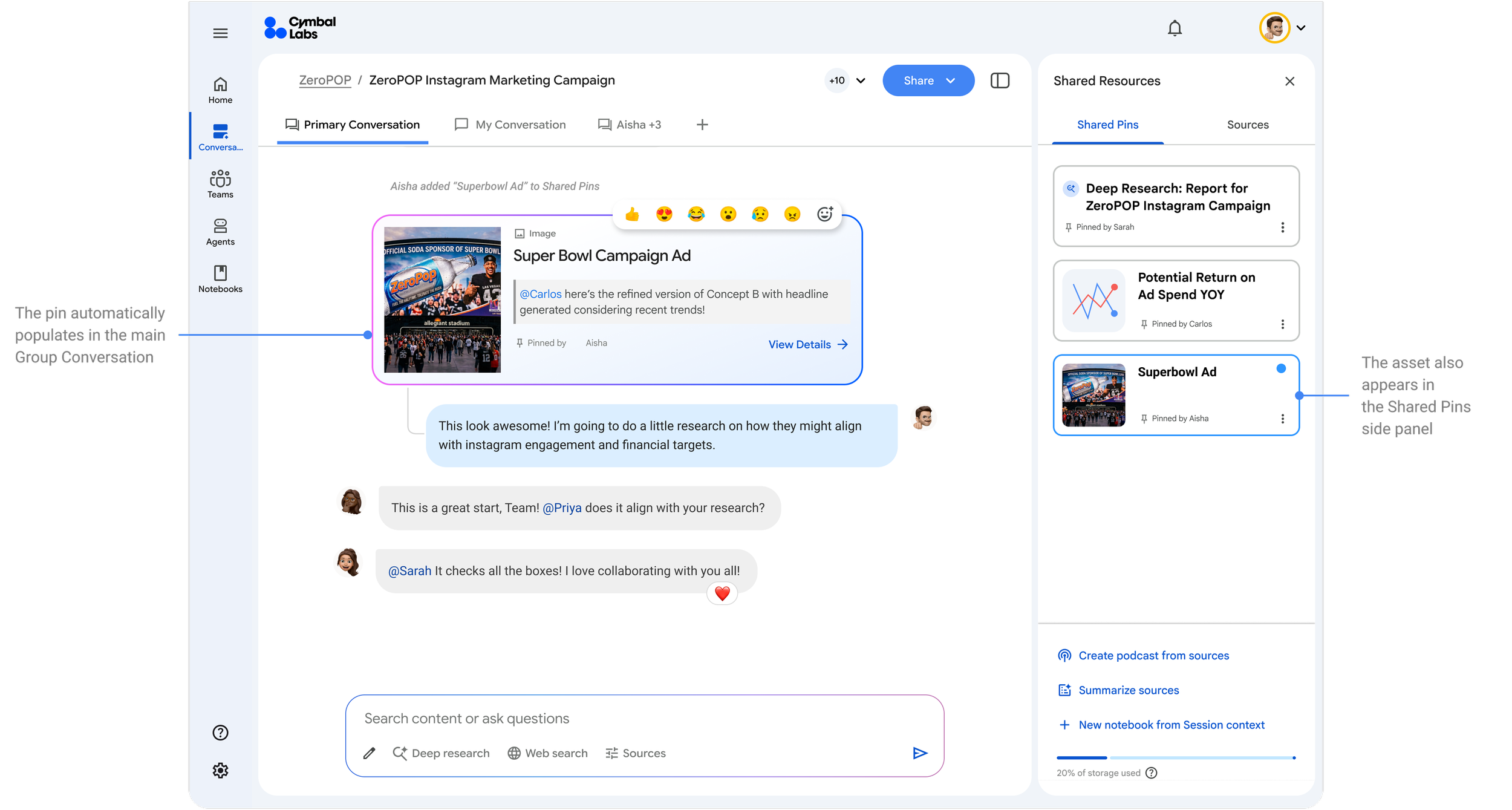Enable Web search in the composer
1512x810 pixels.
[x=547, y=754]
